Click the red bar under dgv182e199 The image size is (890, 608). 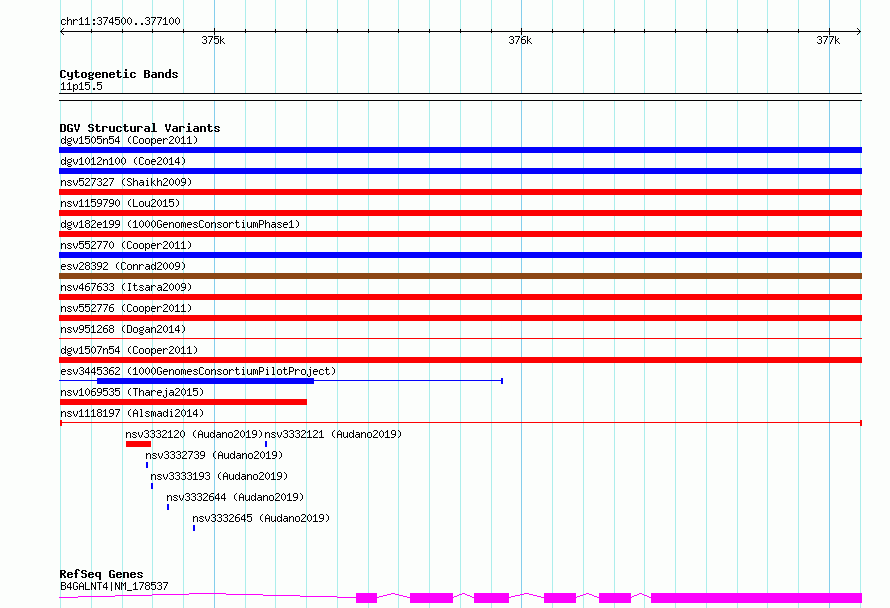(460, 234)
